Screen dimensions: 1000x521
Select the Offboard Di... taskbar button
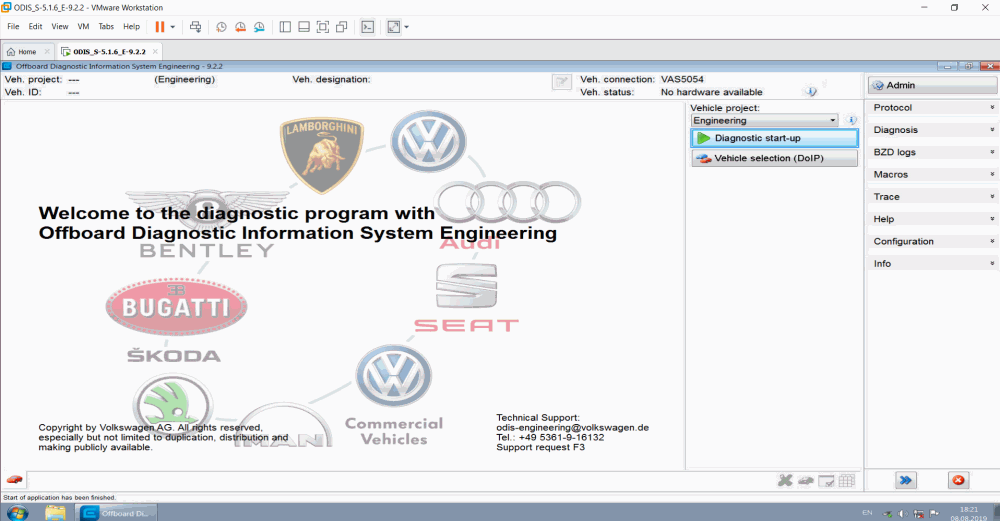click(x=116, y=513)
